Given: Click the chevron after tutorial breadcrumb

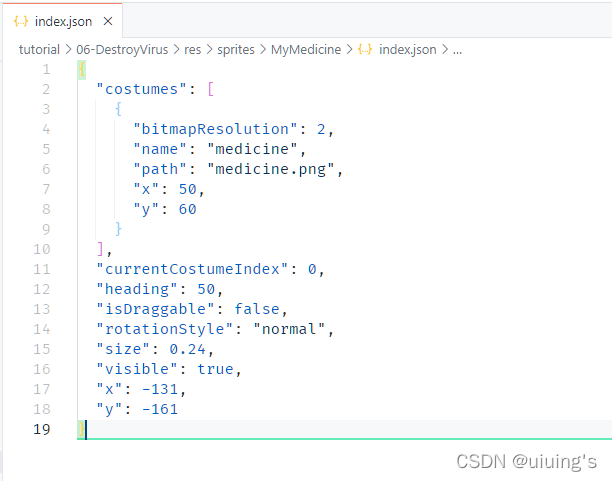Looking at the screenshot, I should [x=68, y=50].
